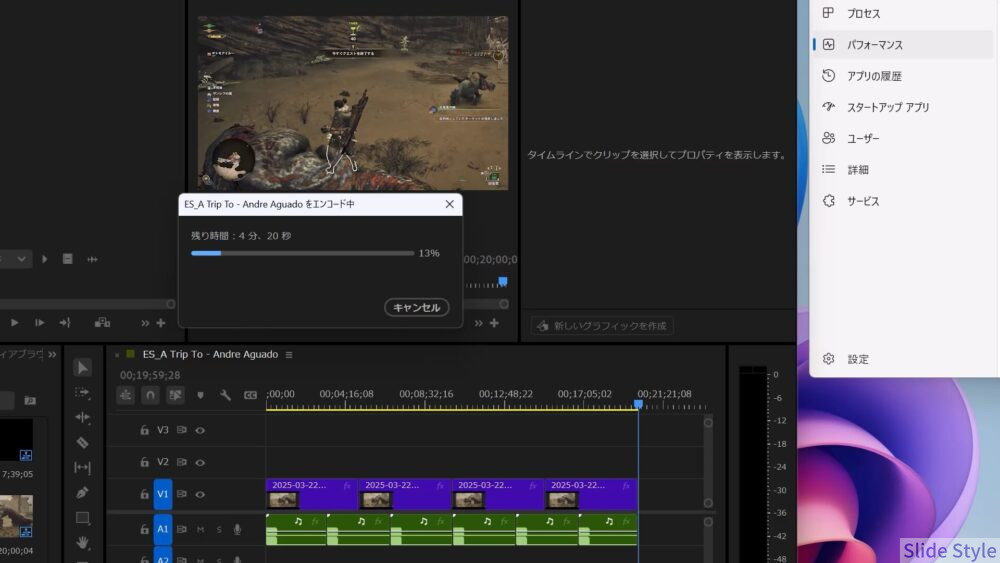Open timeline display settings wrench

pyautogui.click(x=225, y=395)
